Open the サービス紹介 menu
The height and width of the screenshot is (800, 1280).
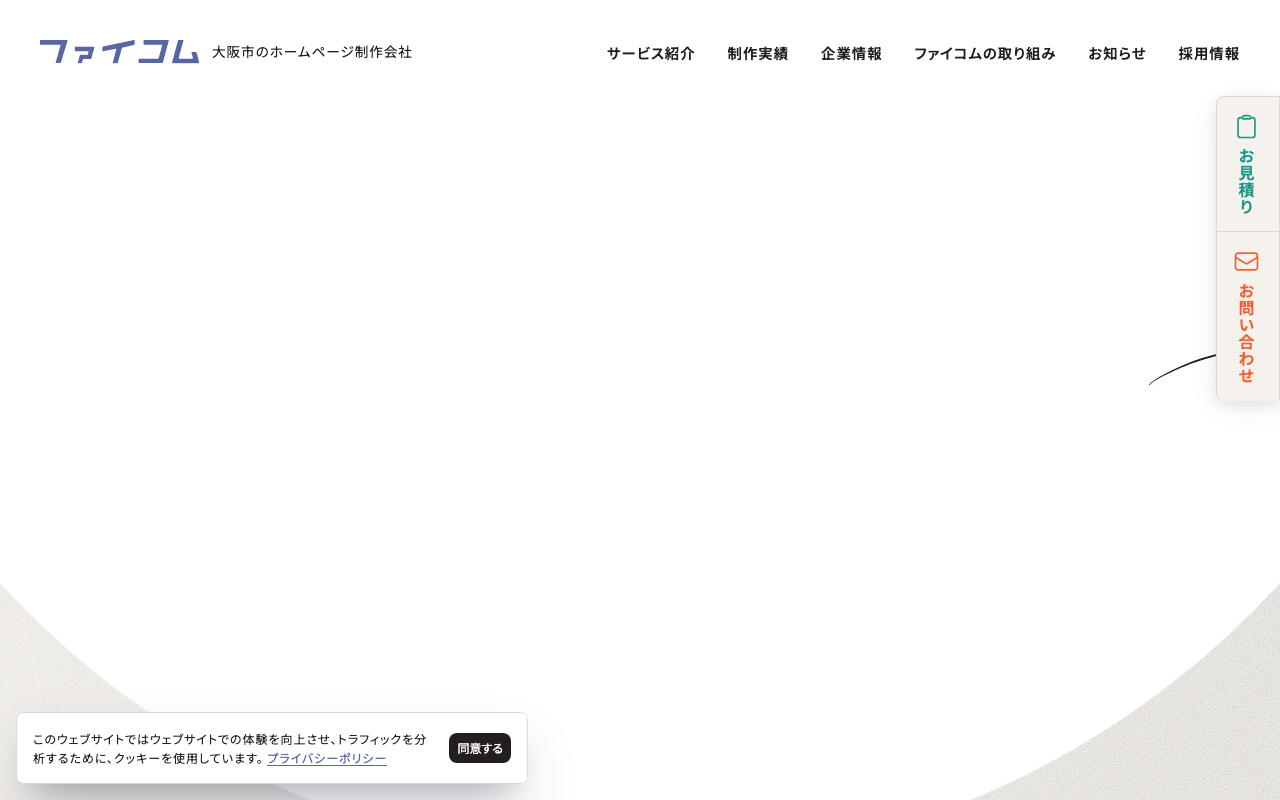651,54
